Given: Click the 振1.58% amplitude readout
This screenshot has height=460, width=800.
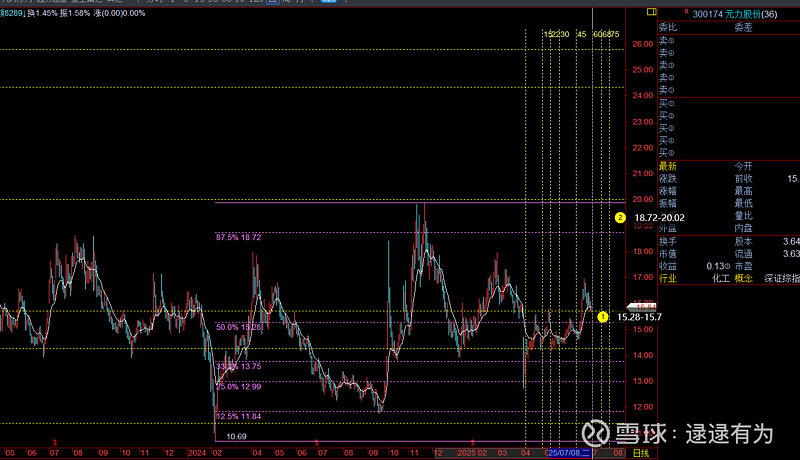Looking at the screenshot, I should [x=75, y=13].
